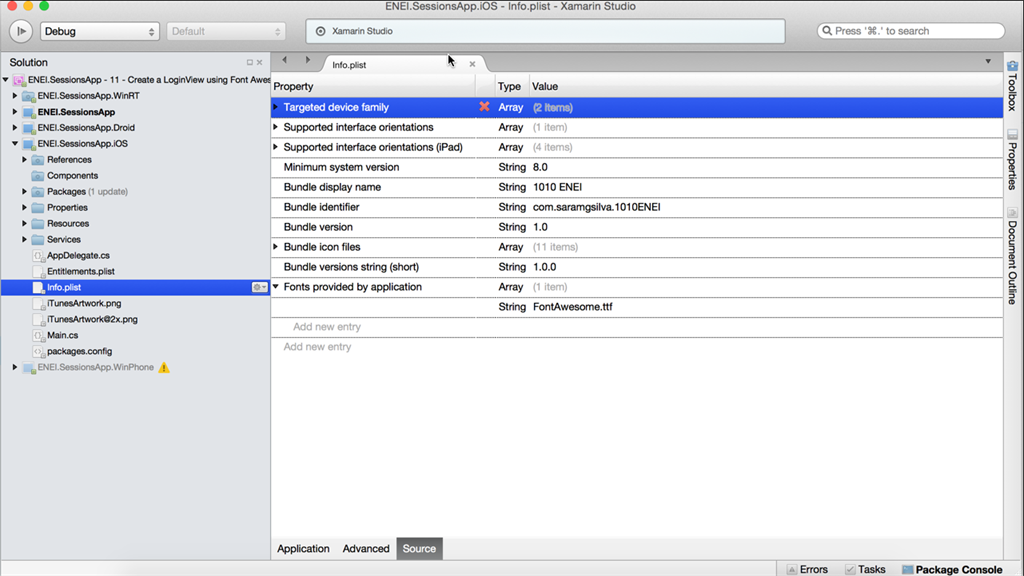Image resolution: width=1024 pixels, height=576 pixels.
Task: Navigate forward with right arrow
Action: tap(308, 60)
